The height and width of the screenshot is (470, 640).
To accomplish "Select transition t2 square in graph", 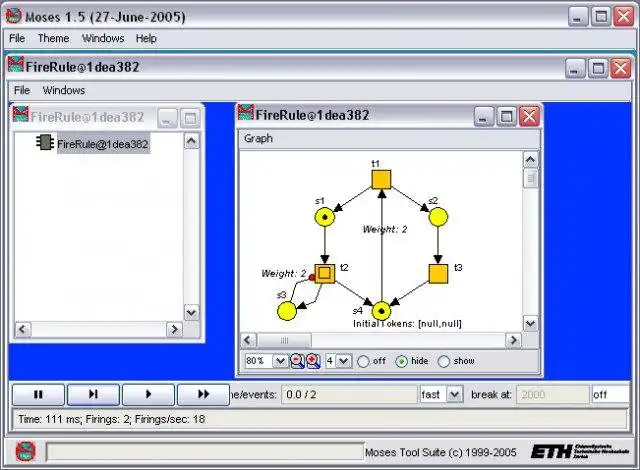I will [324, 273].
